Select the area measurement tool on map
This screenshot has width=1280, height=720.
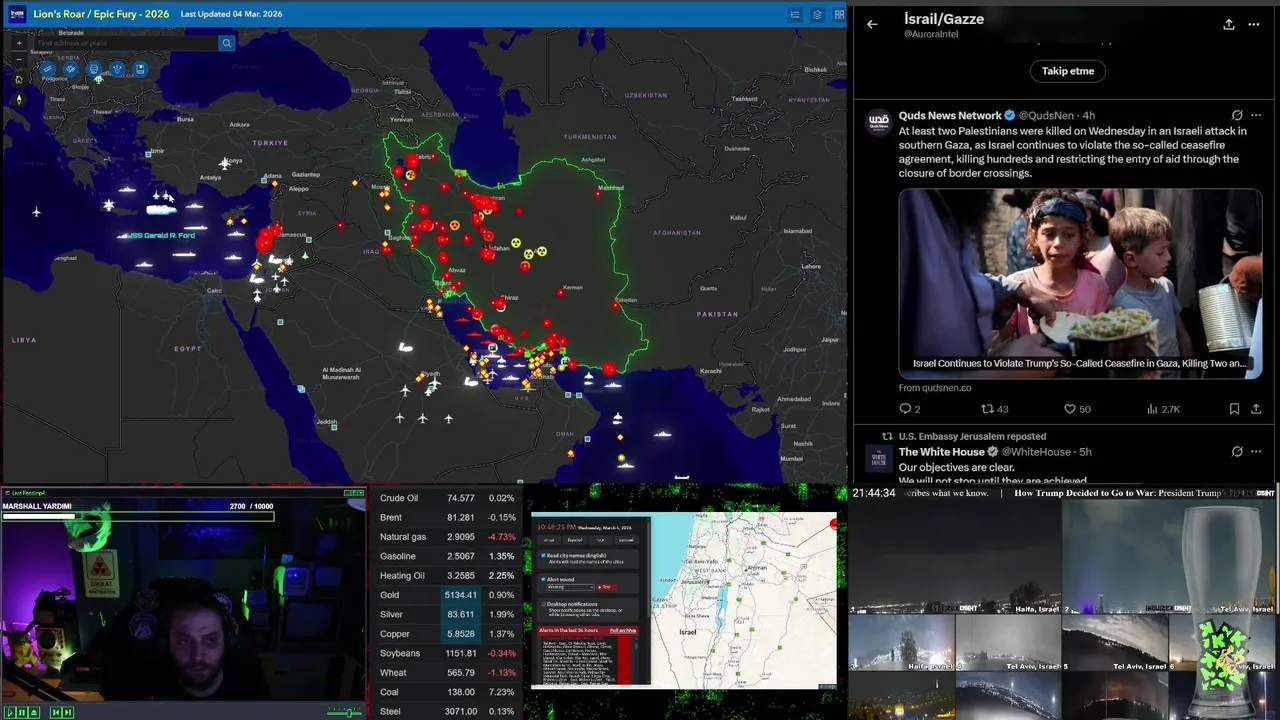click(x=71, y=69)
